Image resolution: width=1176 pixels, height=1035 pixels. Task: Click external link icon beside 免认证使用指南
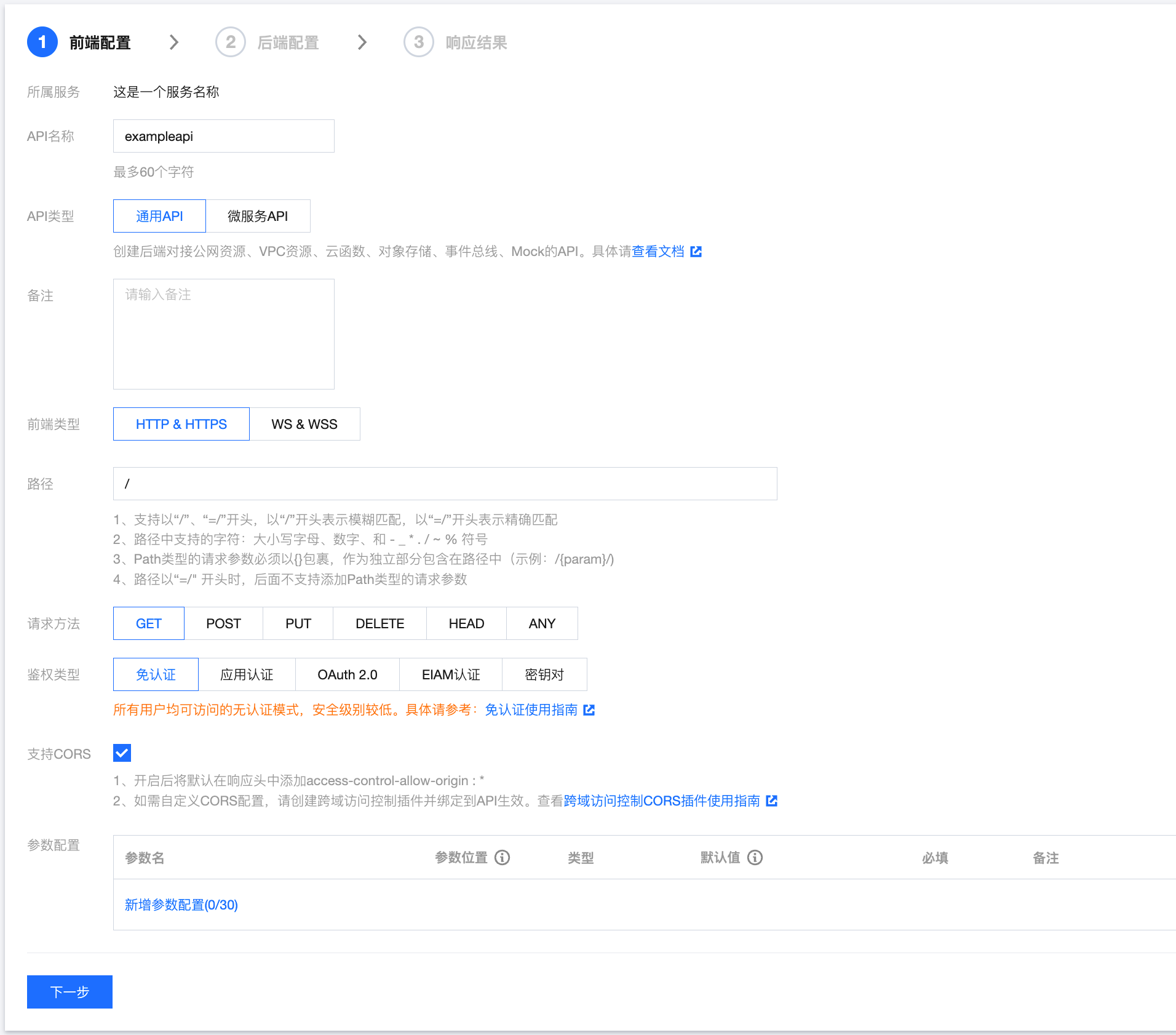tap(589, 710)
